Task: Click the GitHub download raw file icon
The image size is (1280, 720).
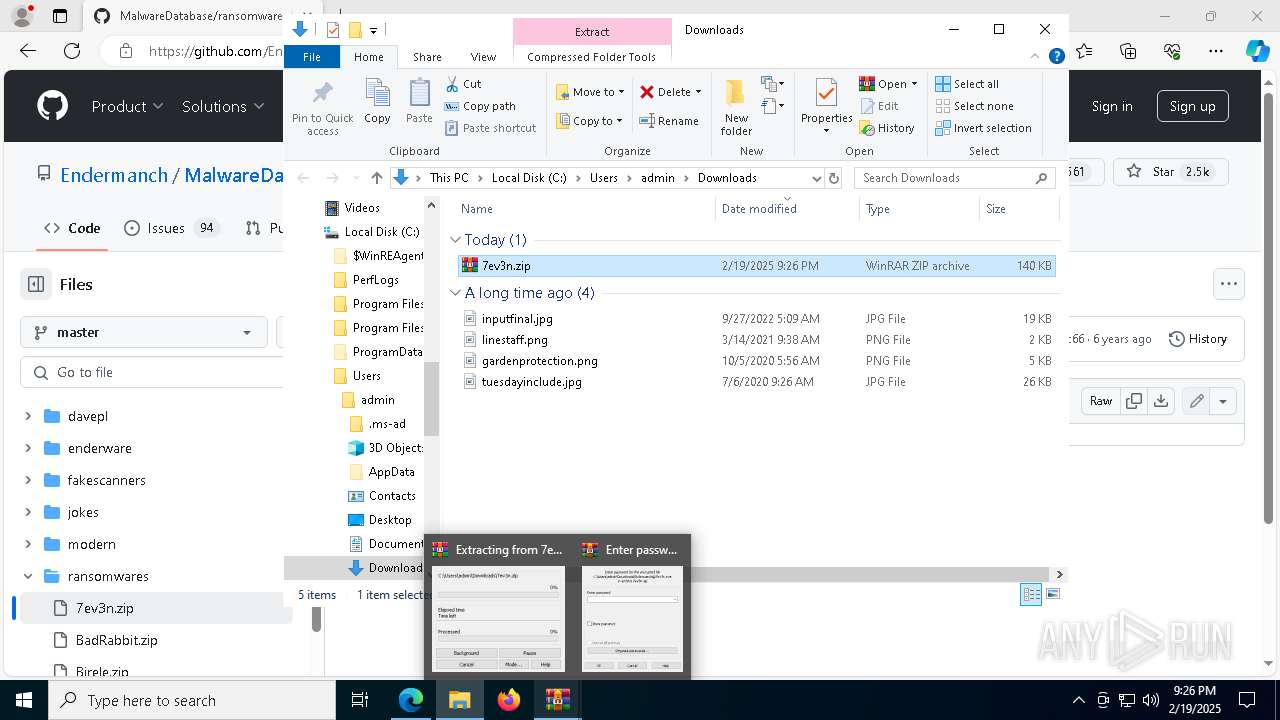Action: point(1160,401)
